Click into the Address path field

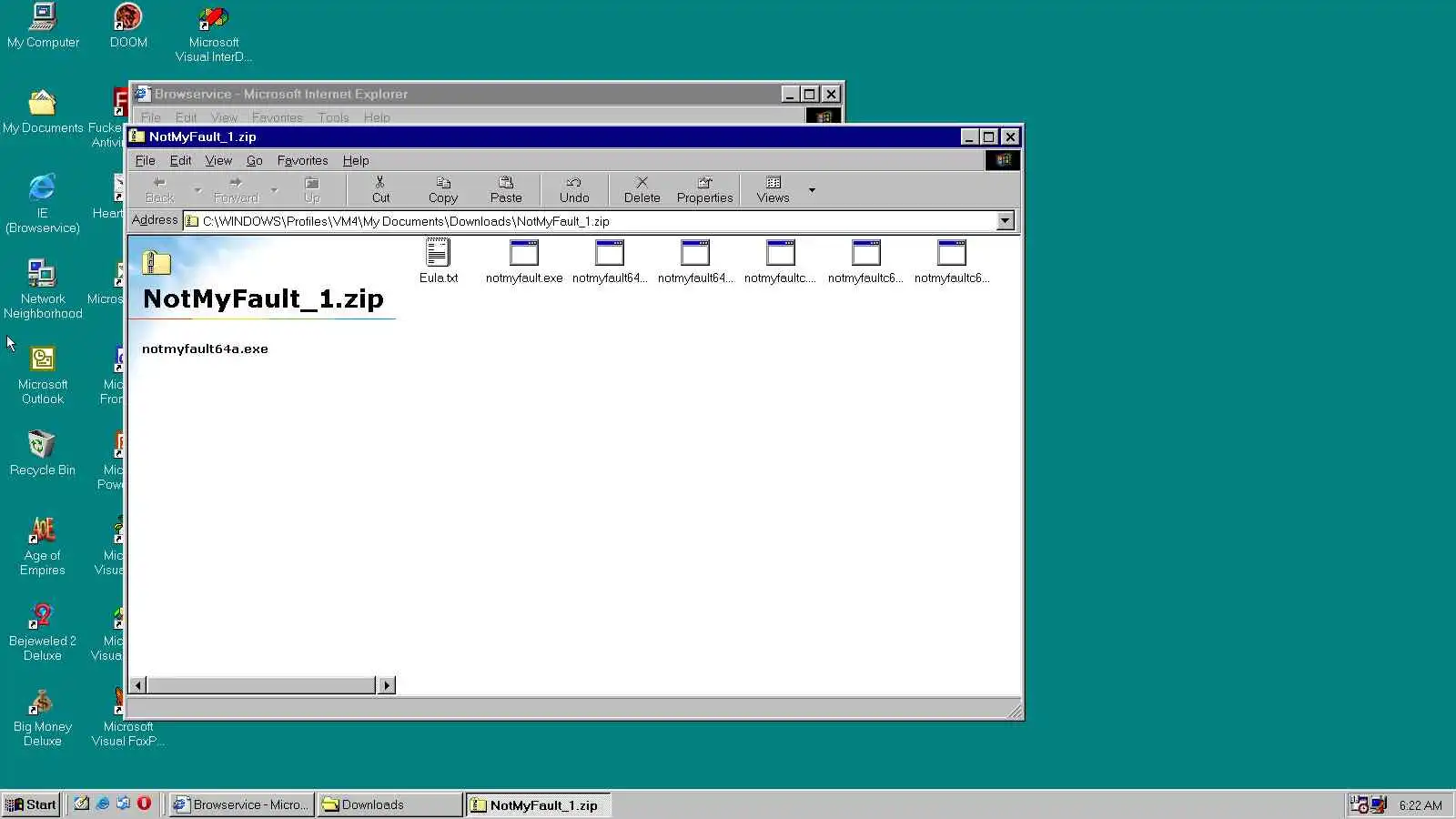[x=590, y=221]
